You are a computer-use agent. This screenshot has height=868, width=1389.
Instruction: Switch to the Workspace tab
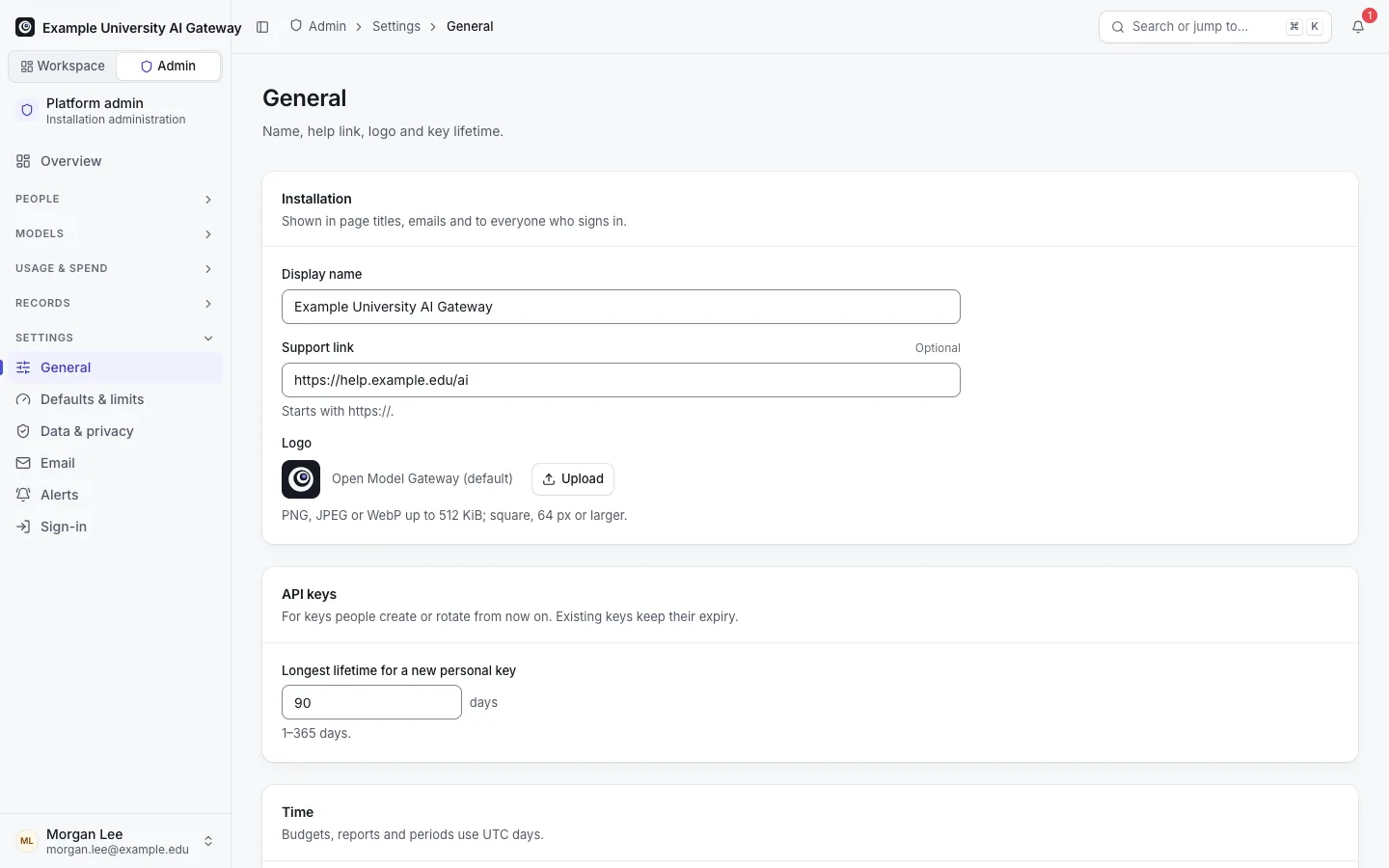click(63, 67)
